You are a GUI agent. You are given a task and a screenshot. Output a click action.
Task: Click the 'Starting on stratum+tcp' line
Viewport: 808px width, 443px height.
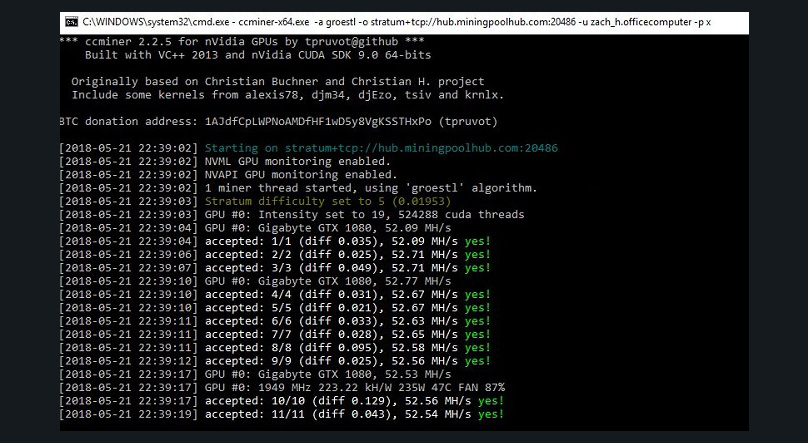309,148
